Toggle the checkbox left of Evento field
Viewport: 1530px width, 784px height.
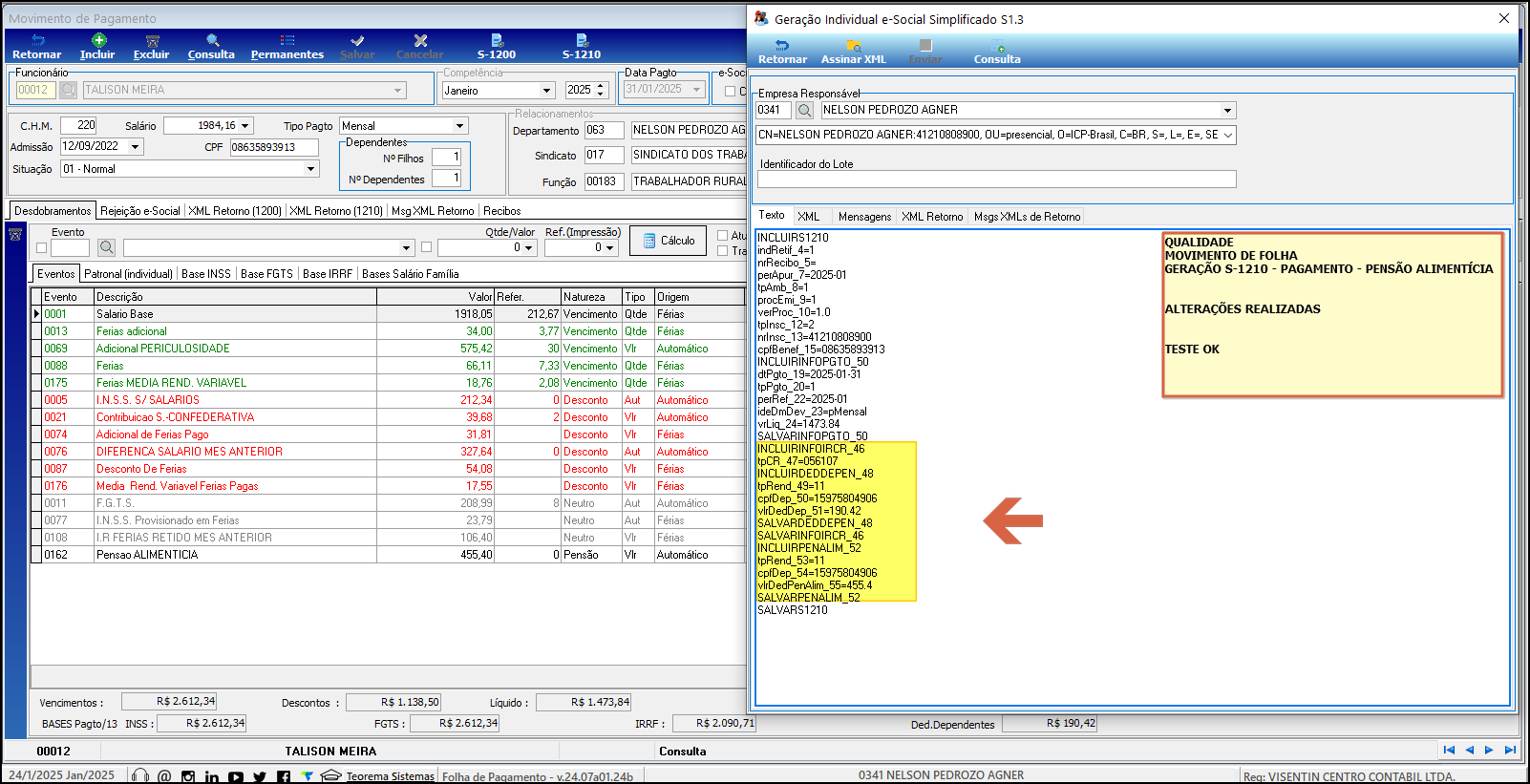click(x=41, y=248)
